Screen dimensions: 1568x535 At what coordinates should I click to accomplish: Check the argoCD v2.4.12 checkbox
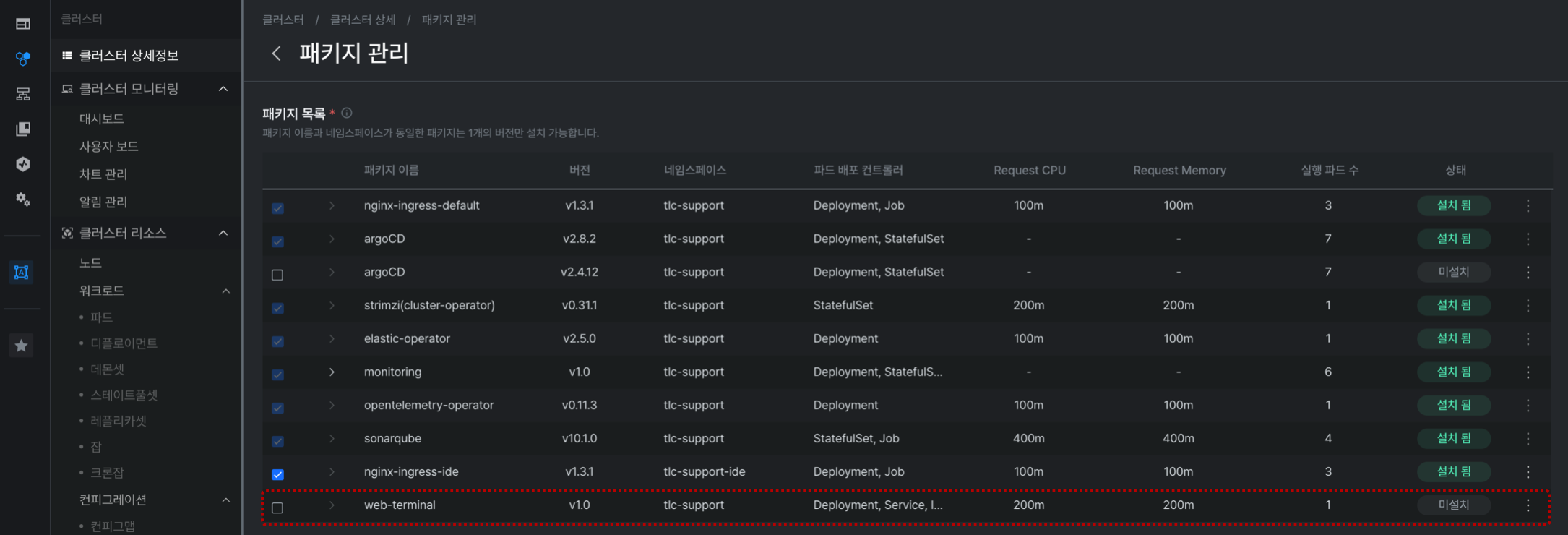click(x=277, y=275)
